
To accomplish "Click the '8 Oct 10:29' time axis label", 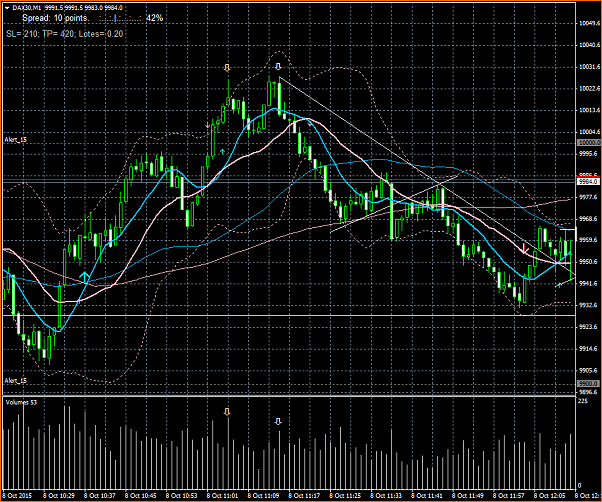I will tap(58, 495).
